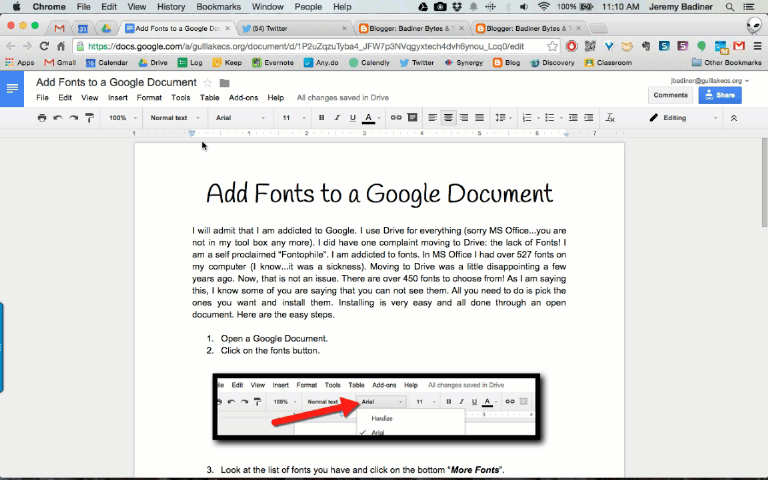Decrease the indent
The image size is (768, 480).
pos(573,118)
